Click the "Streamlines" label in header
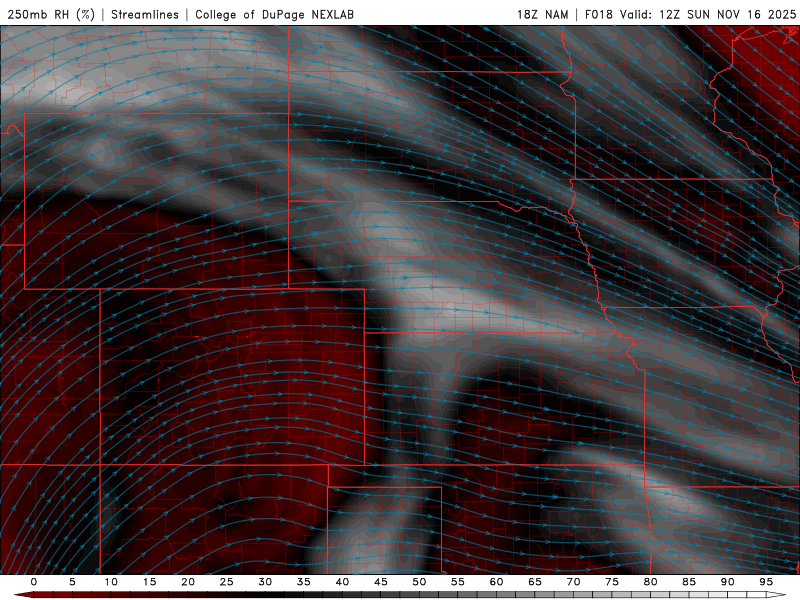 145,15
